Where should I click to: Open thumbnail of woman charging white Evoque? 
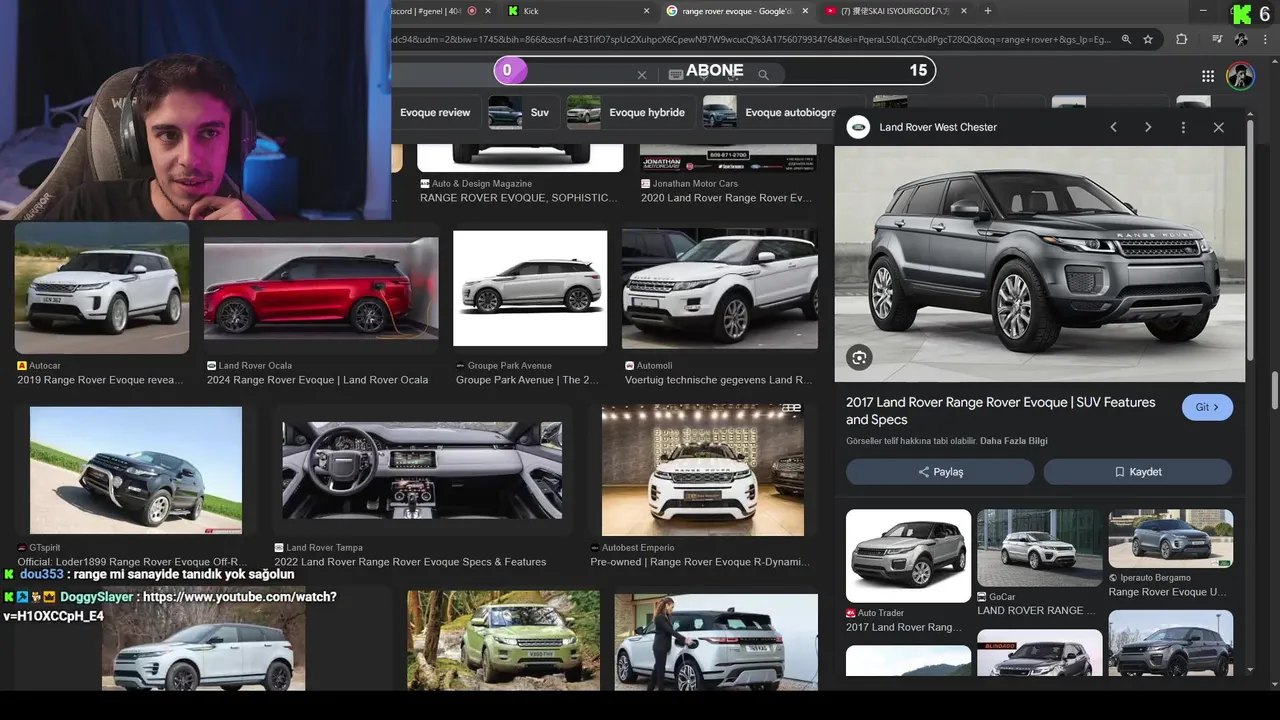tap(716, 641)
